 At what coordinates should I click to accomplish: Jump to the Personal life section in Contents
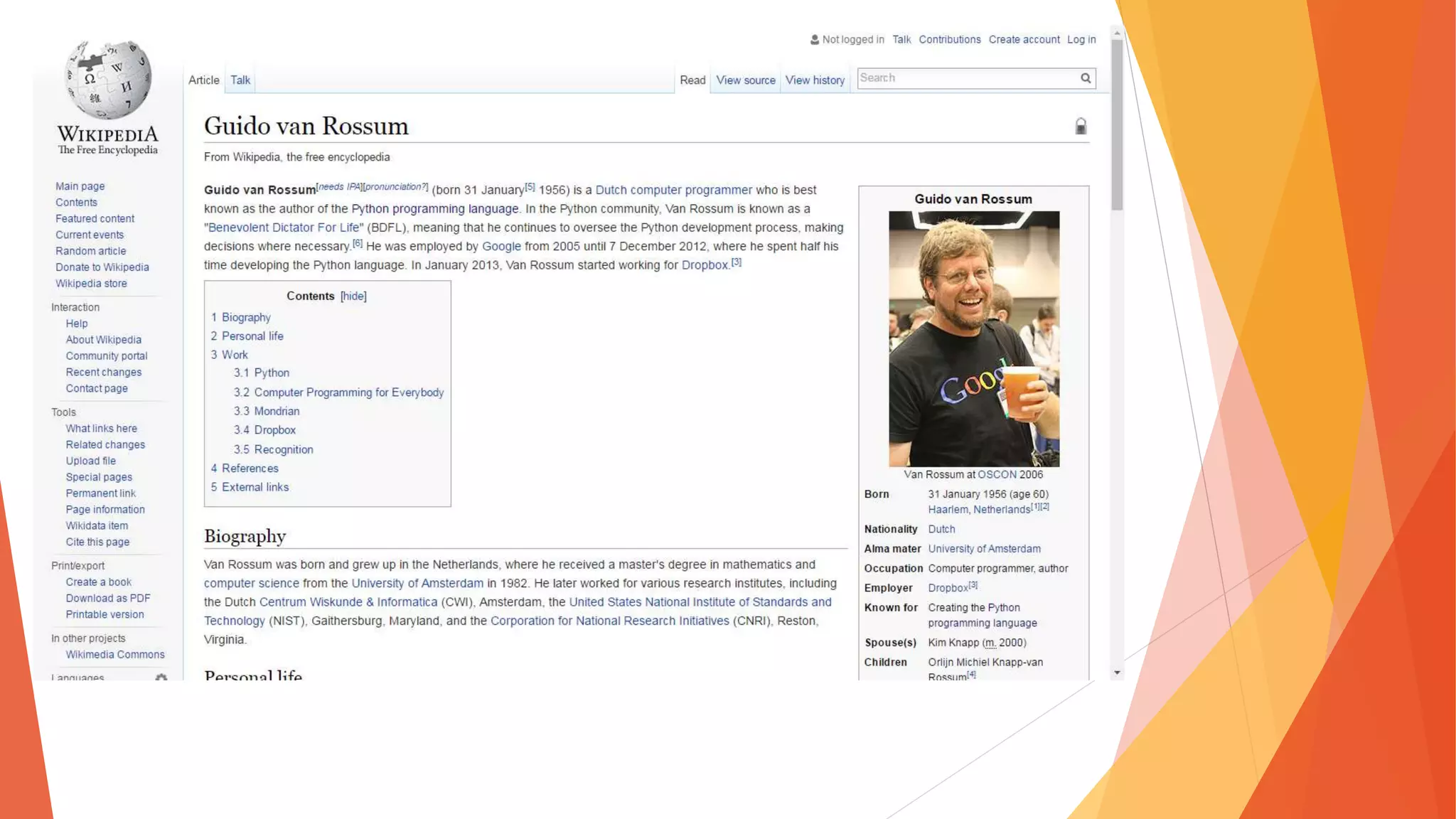coord(252,336)
